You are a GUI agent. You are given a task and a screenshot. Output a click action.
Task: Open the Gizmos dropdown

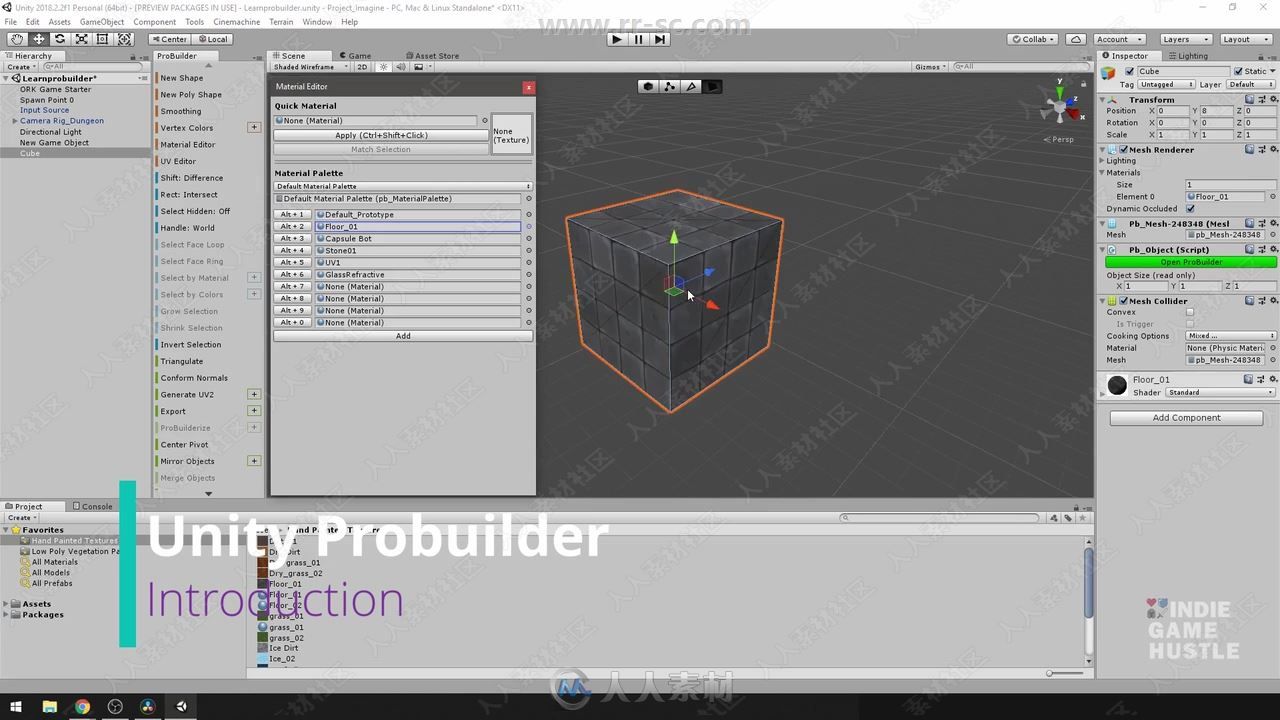click(930, 67)
